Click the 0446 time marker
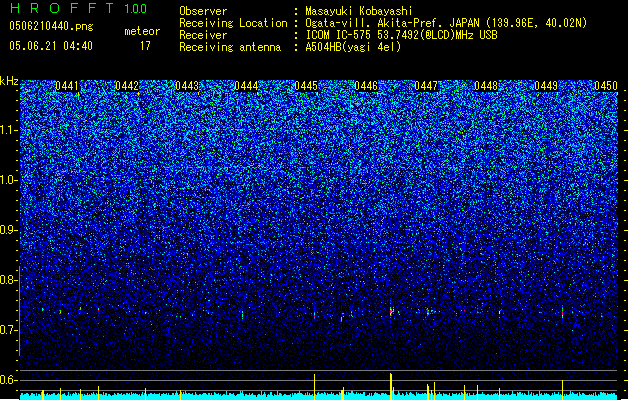The image size is (629, 400). 366,86
